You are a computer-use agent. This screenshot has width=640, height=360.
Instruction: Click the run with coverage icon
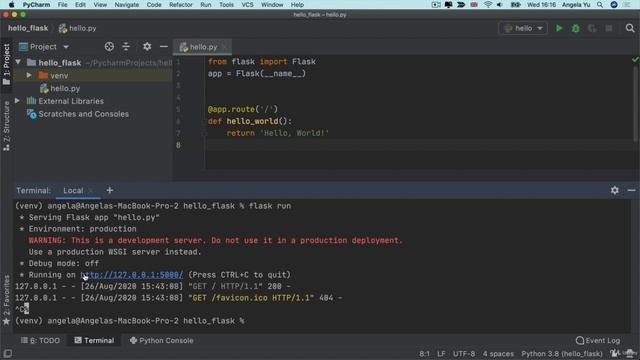tap(592, 28)
